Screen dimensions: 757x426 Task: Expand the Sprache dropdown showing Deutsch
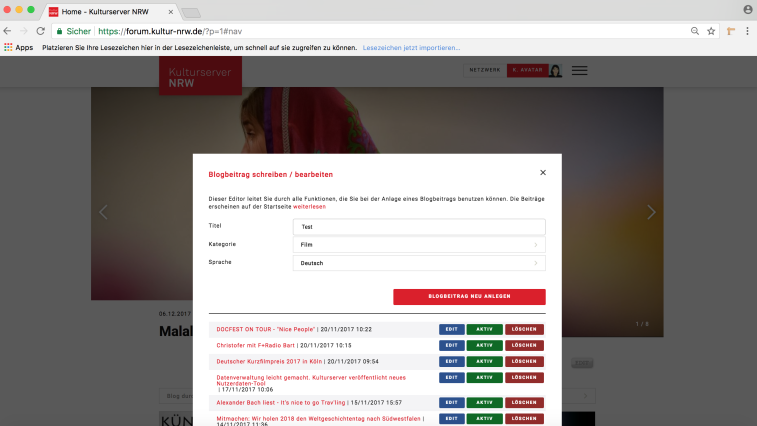pyautogui.click(x=419, y=263)
